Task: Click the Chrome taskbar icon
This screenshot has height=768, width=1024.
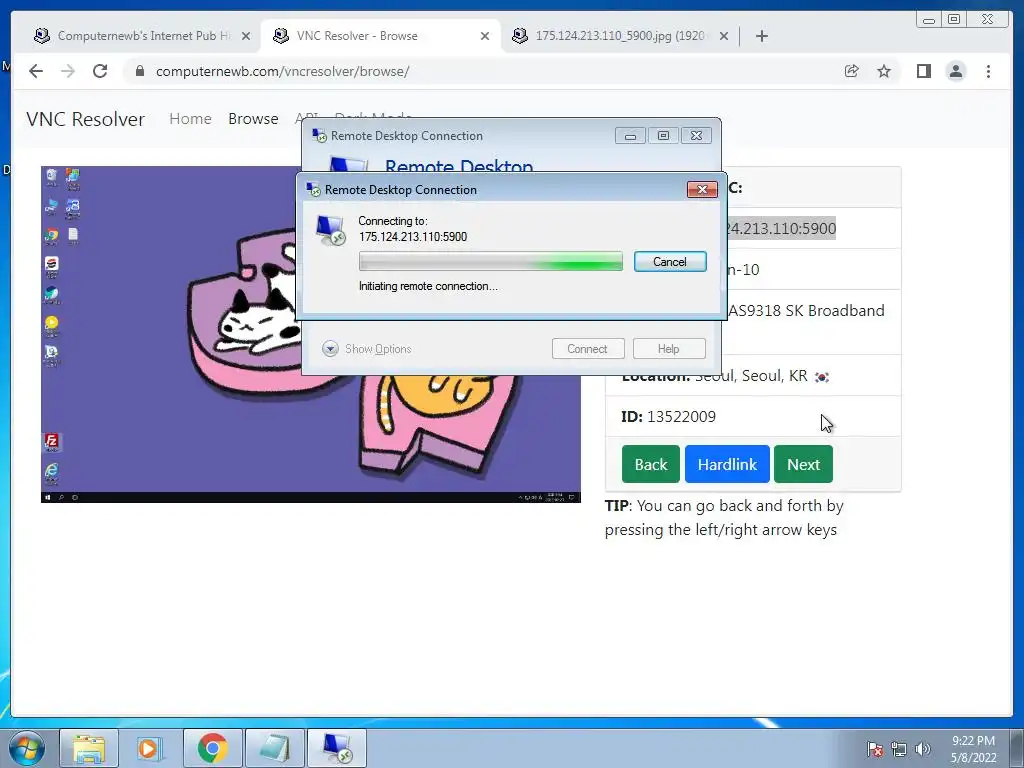Action: pos(212,748)
